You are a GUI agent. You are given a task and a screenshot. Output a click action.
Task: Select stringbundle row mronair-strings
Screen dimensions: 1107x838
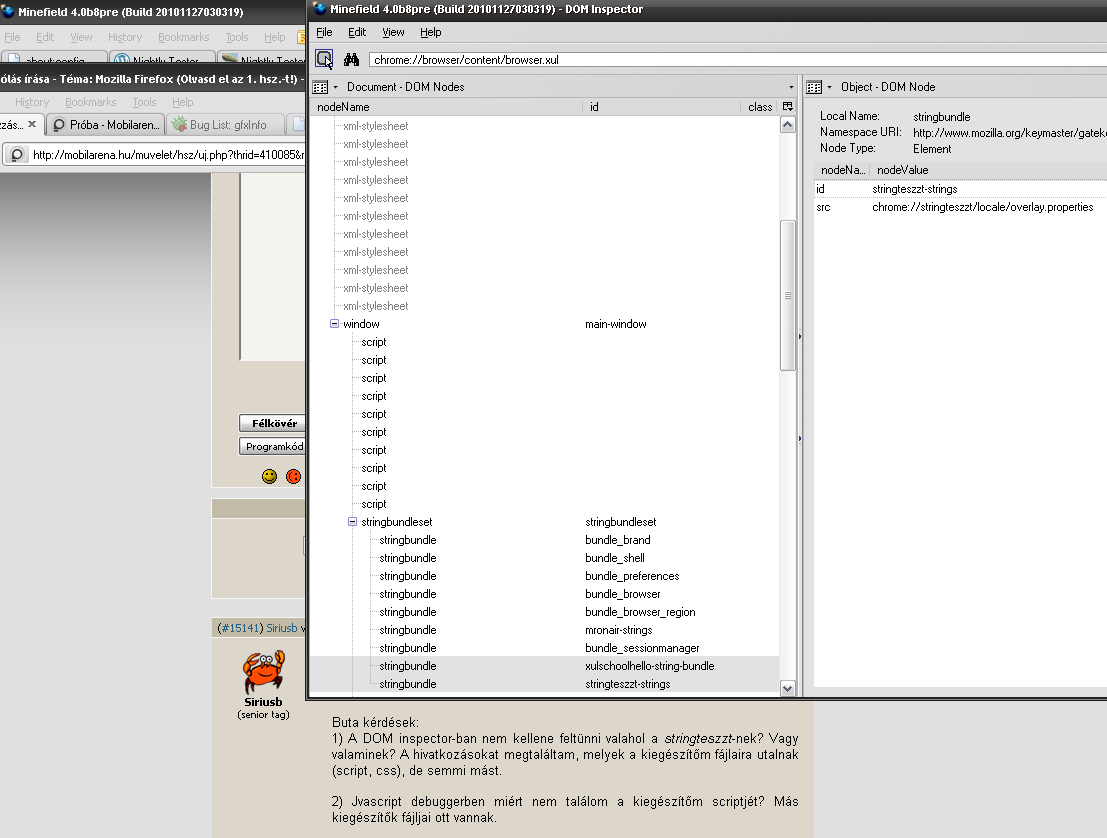(x=544, y=630)
